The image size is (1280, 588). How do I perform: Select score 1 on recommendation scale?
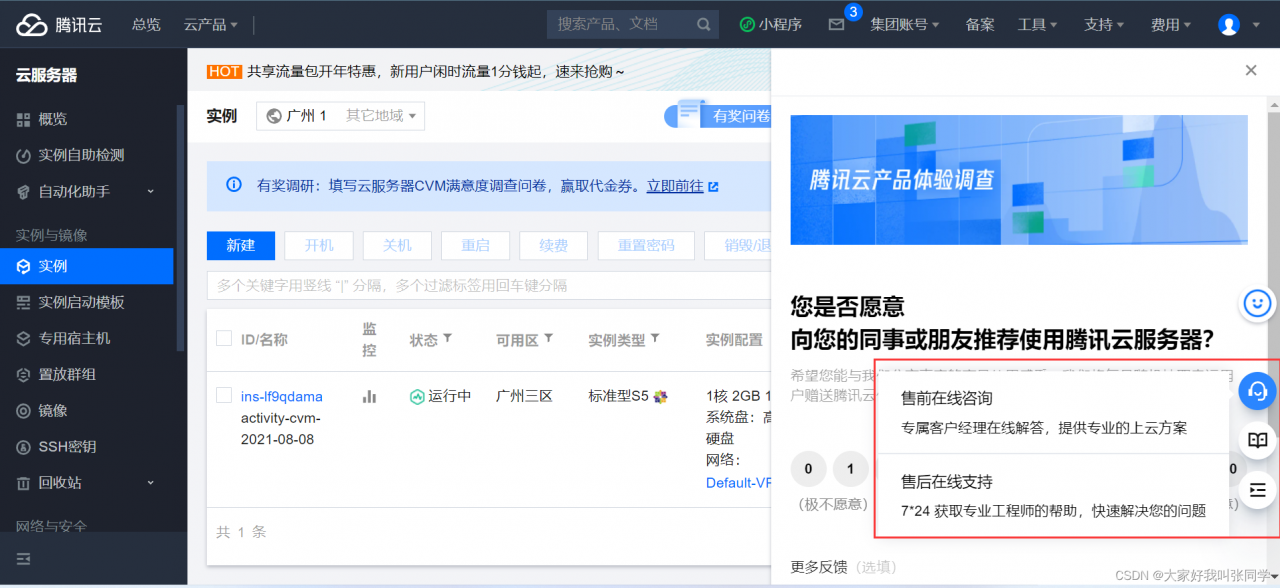(851, 468)
